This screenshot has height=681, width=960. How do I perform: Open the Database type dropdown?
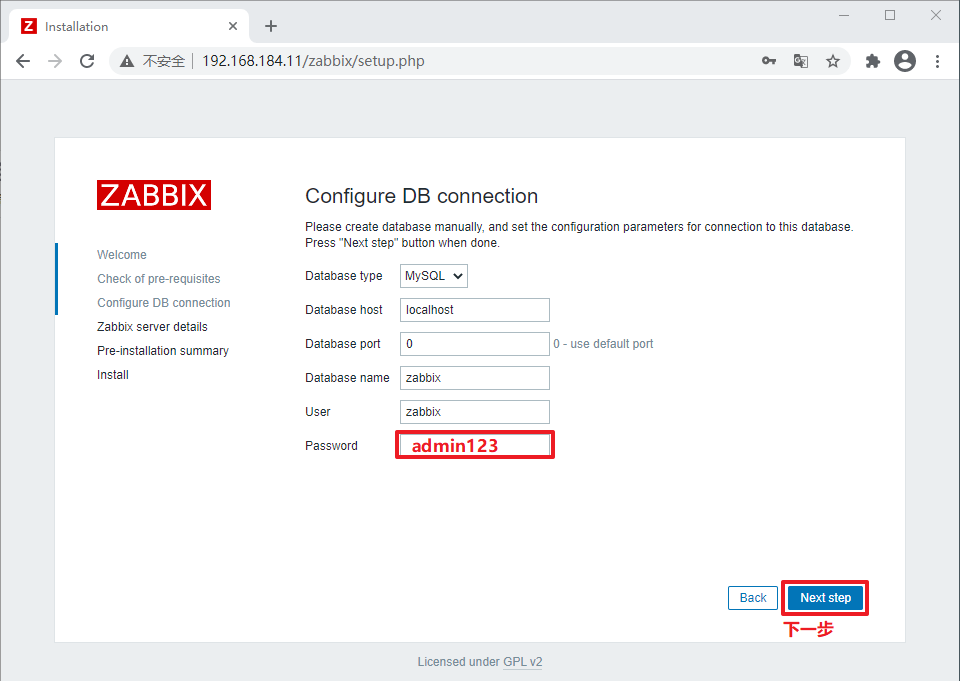tap(433, 276)
